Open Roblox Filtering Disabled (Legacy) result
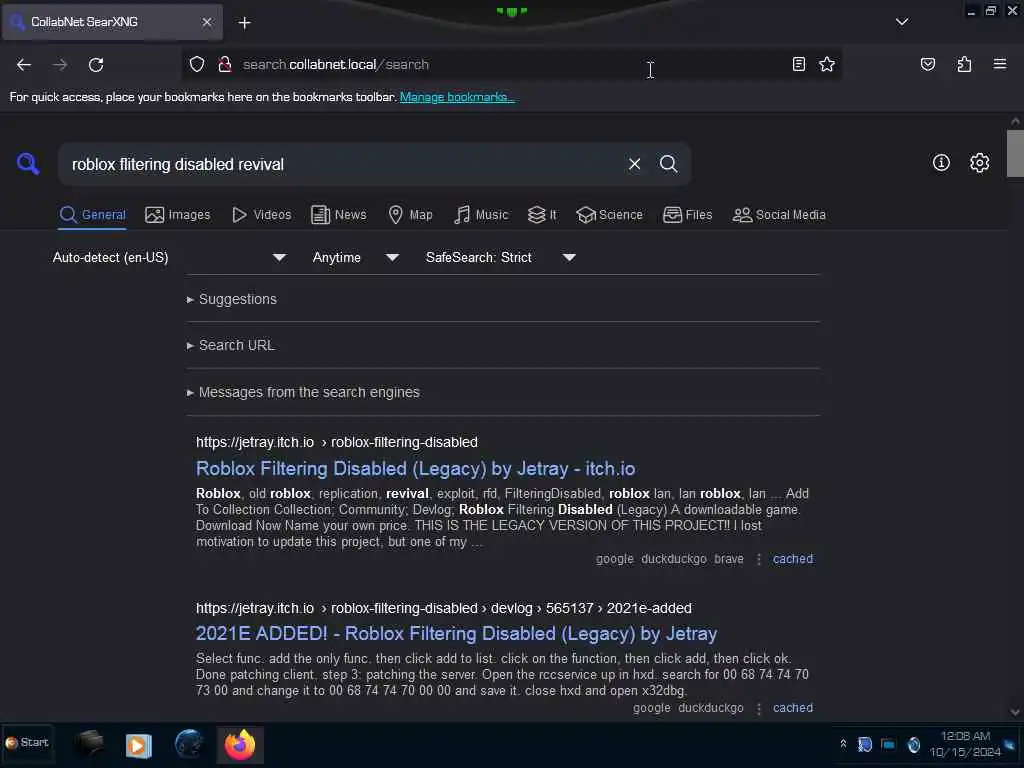This screenshot has height=768, width=1024. 415,469
